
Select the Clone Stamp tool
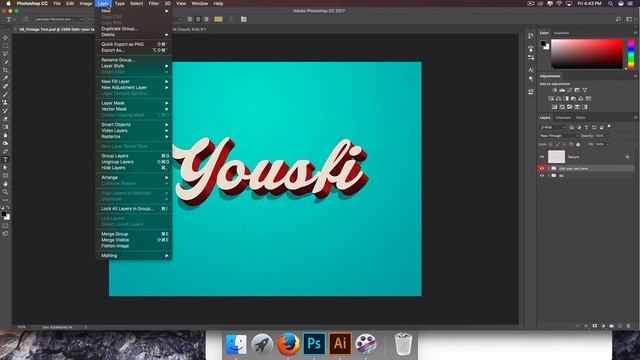click(x=5, y=102)
